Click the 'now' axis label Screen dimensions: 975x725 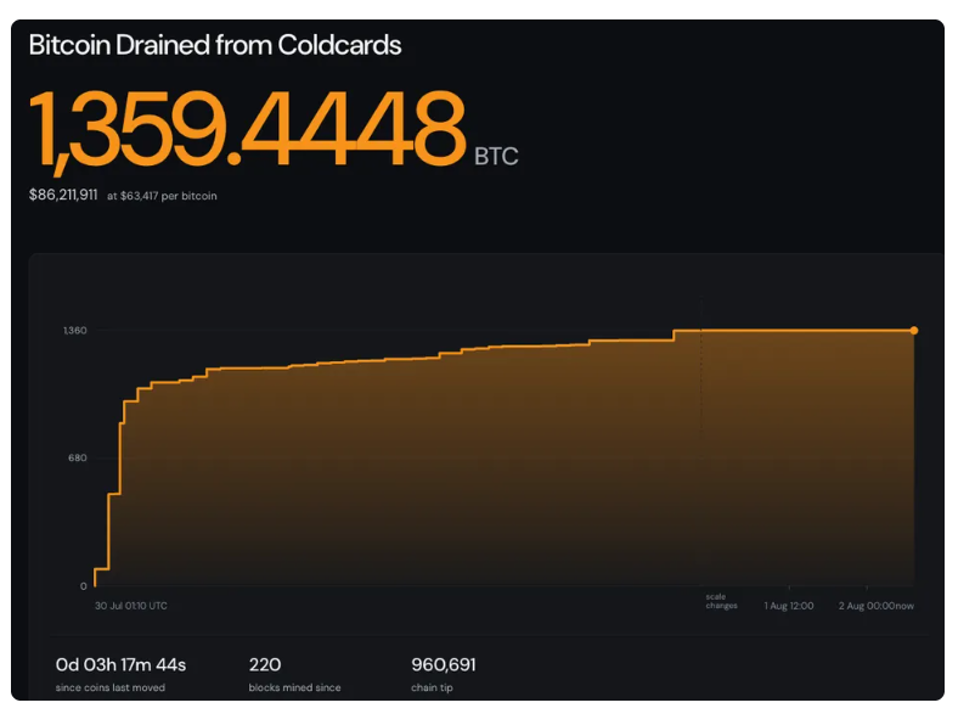905,606
